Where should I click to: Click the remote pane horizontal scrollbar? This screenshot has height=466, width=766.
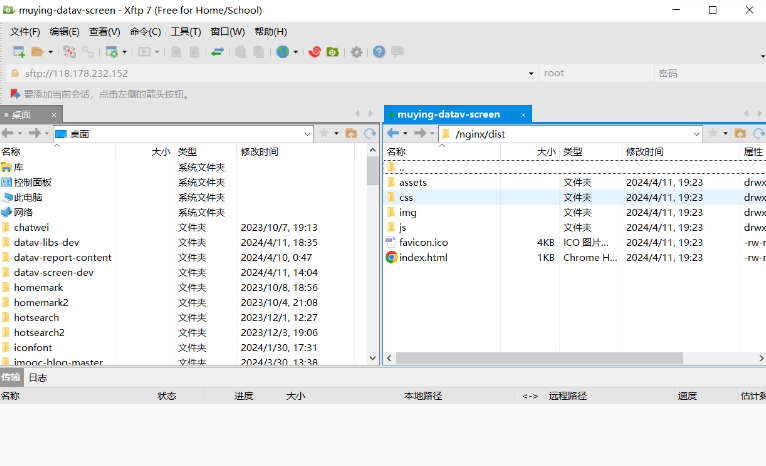click(x=539, y=358)
